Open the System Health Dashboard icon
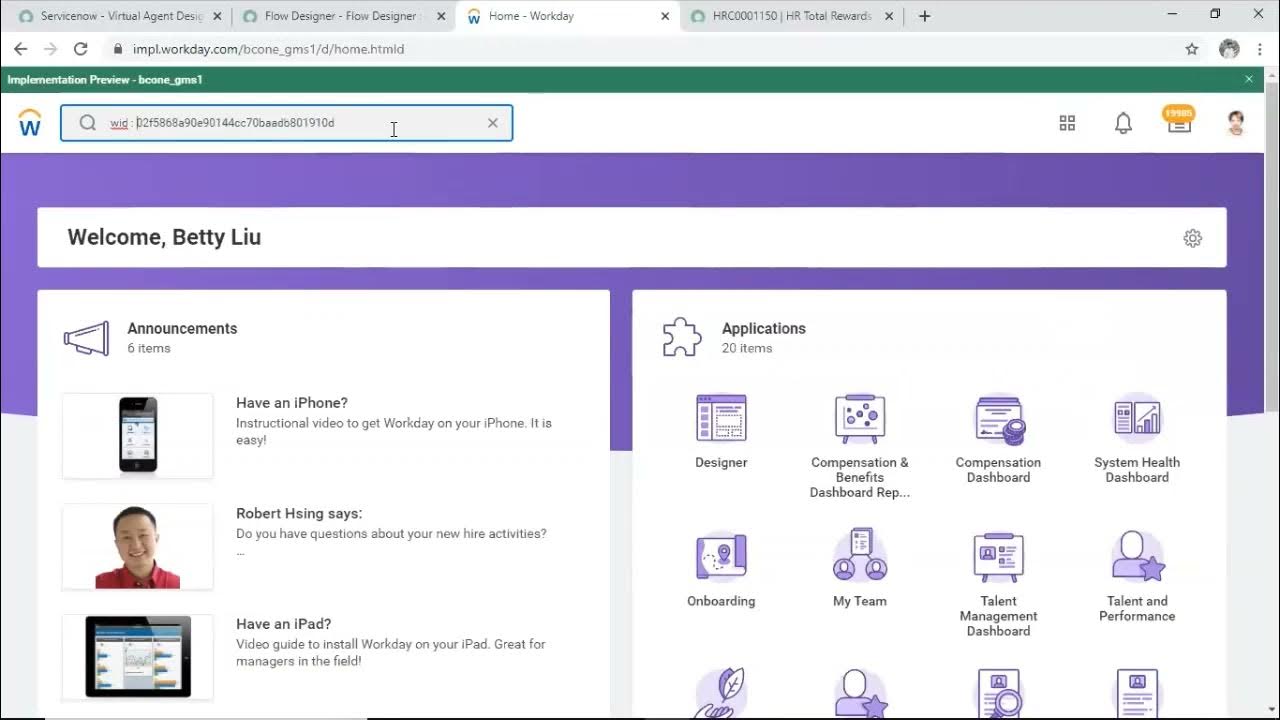The image size is (1280, 720). 1137,418
